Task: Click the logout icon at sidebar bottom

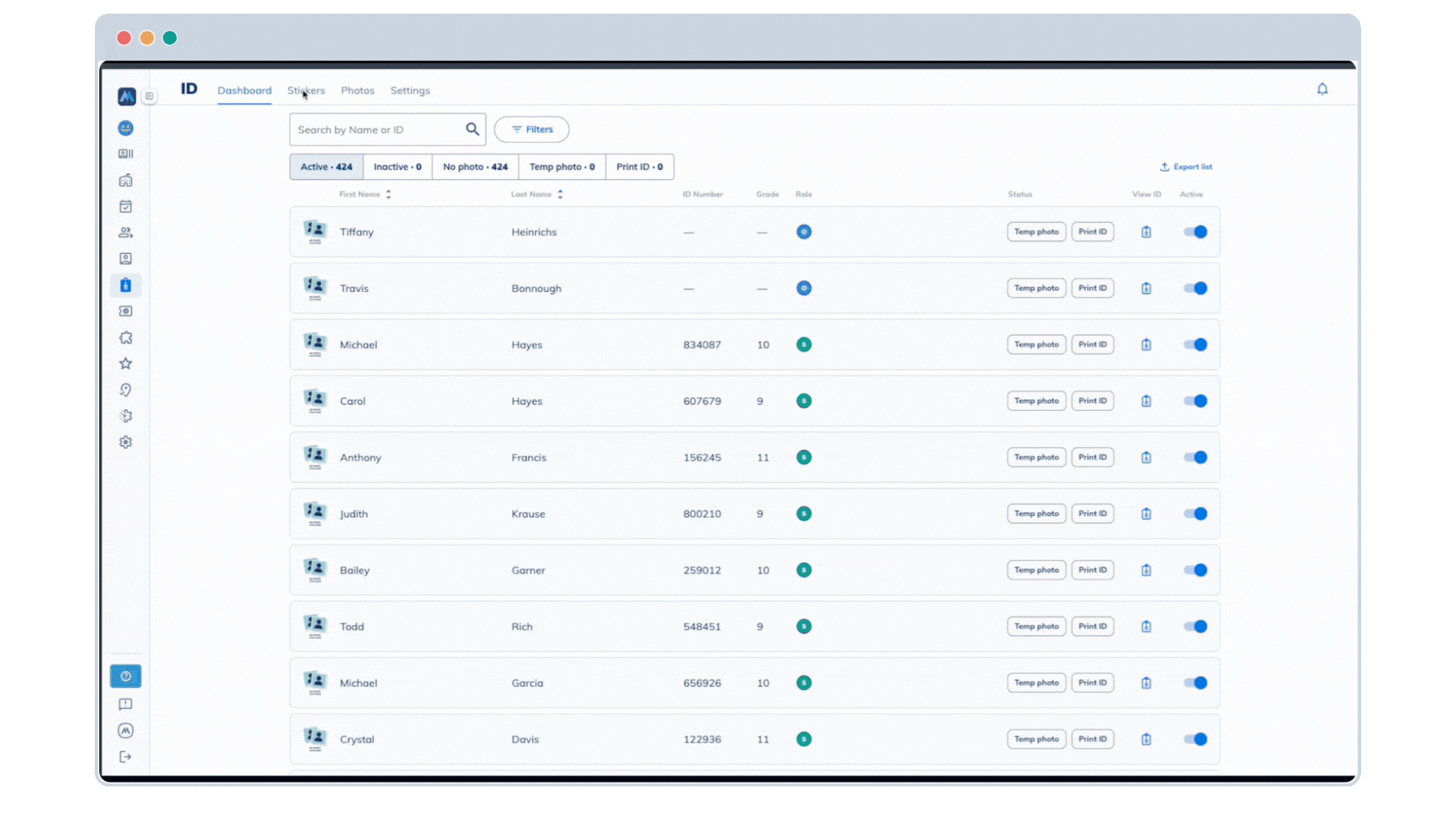Action: [126, 756]
